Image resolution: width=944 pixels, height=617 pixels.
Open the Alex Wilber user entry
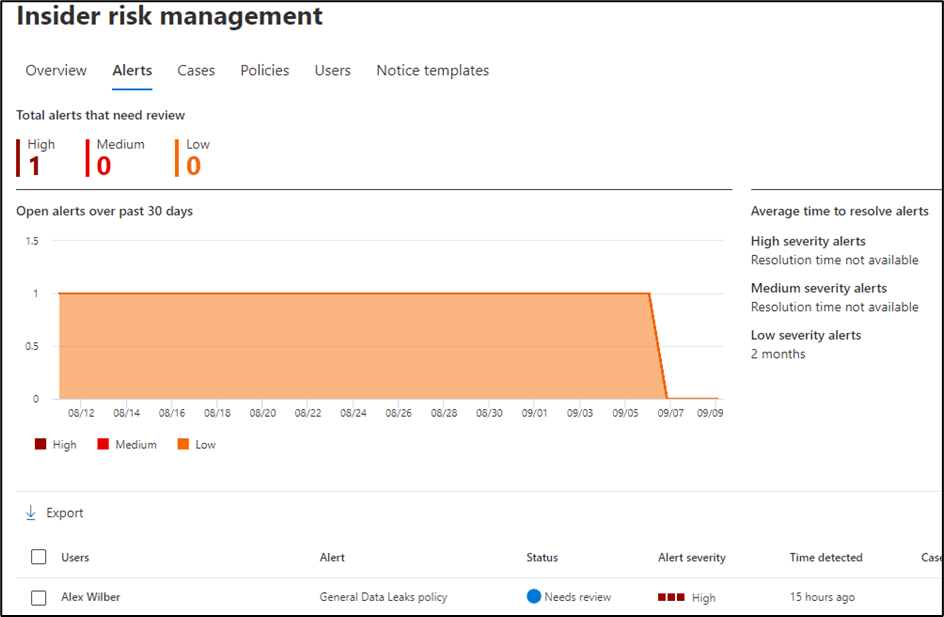(x=91, y=597)
